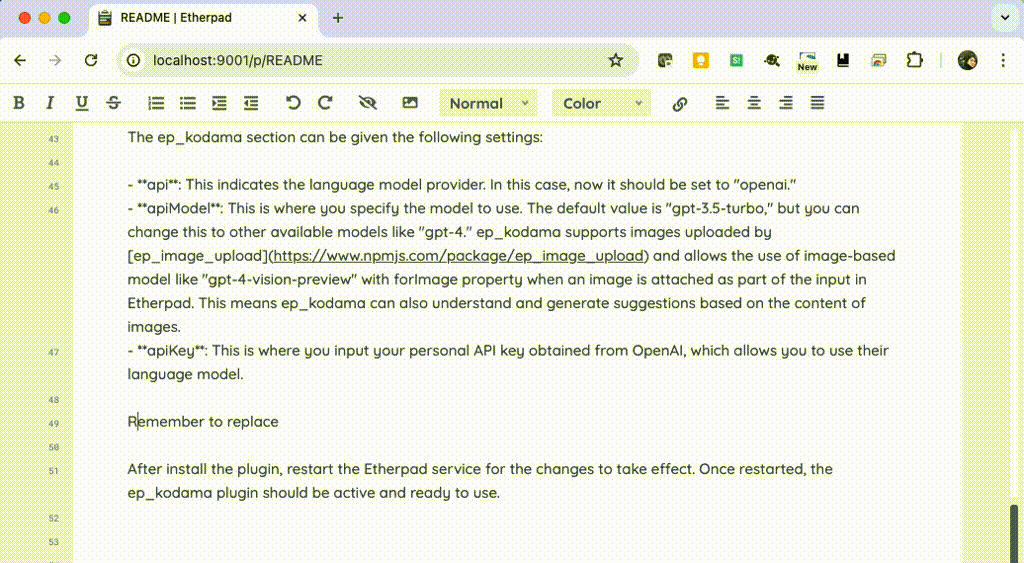This screenshot has height=563, width=1024.
Task: Insert an unordered bullet list
Action: [x=188, y=103]
